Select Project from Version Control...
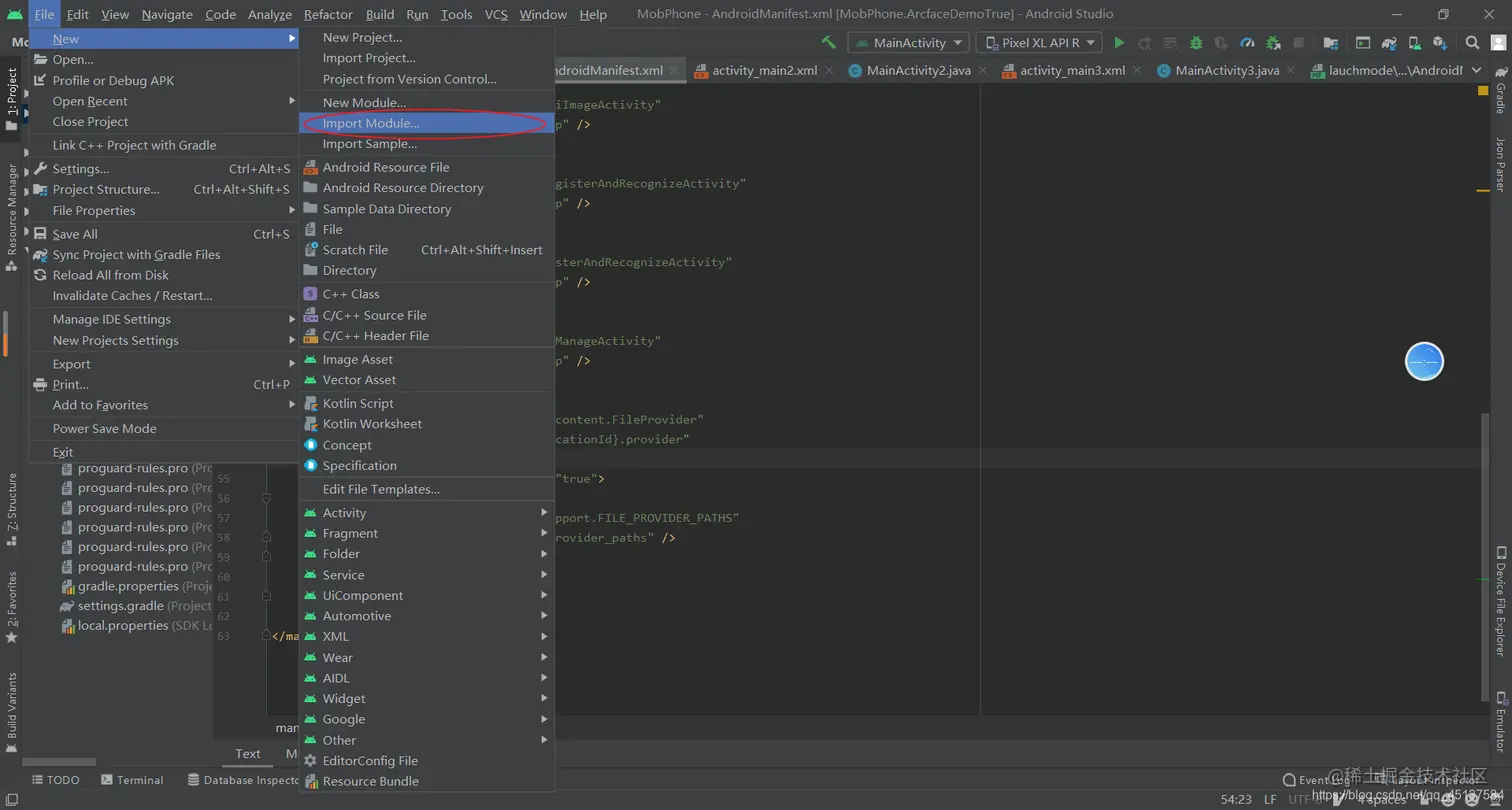 [x=426, y=79]
